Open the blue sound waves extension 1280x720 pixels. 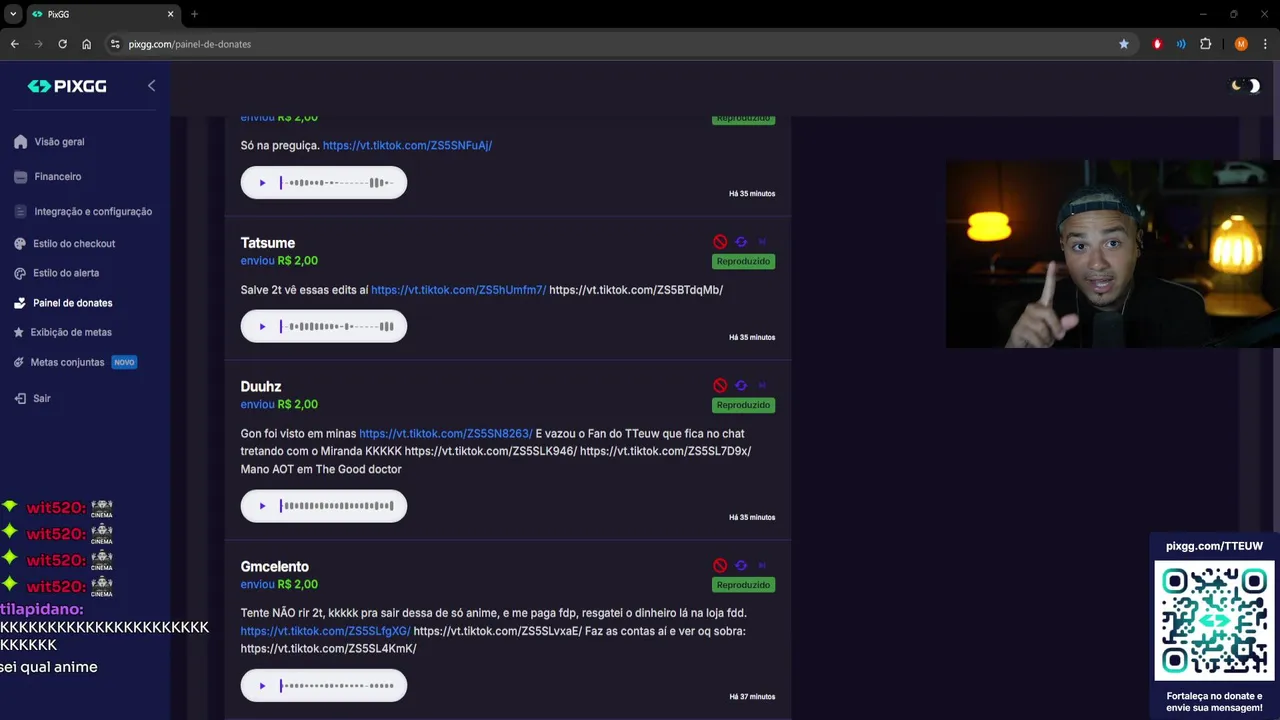(x=1181, y=44)
